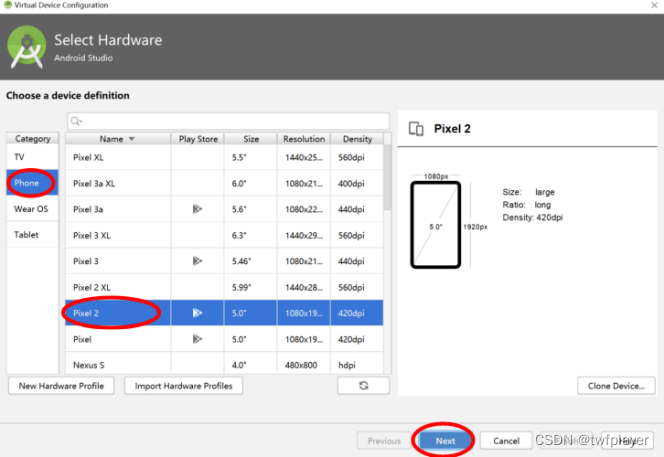Click the refresh icon button below the table
The width and height of the screenshot is (664, 457).
pyautogui.click(x=363, y=385)
